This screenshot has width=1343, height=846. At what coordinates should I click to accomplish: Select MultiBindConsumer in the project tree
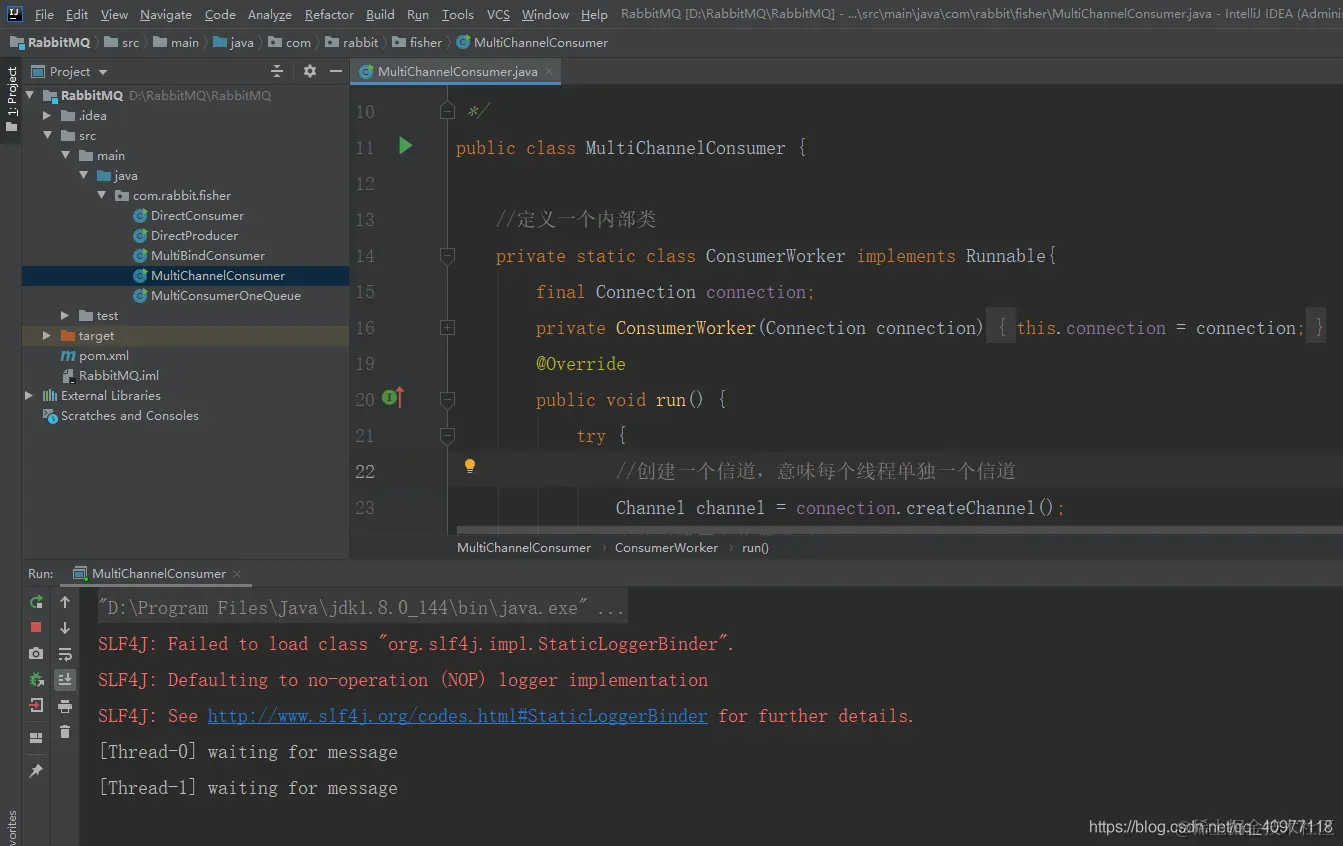pyautogui.click(x=208, y=256)
